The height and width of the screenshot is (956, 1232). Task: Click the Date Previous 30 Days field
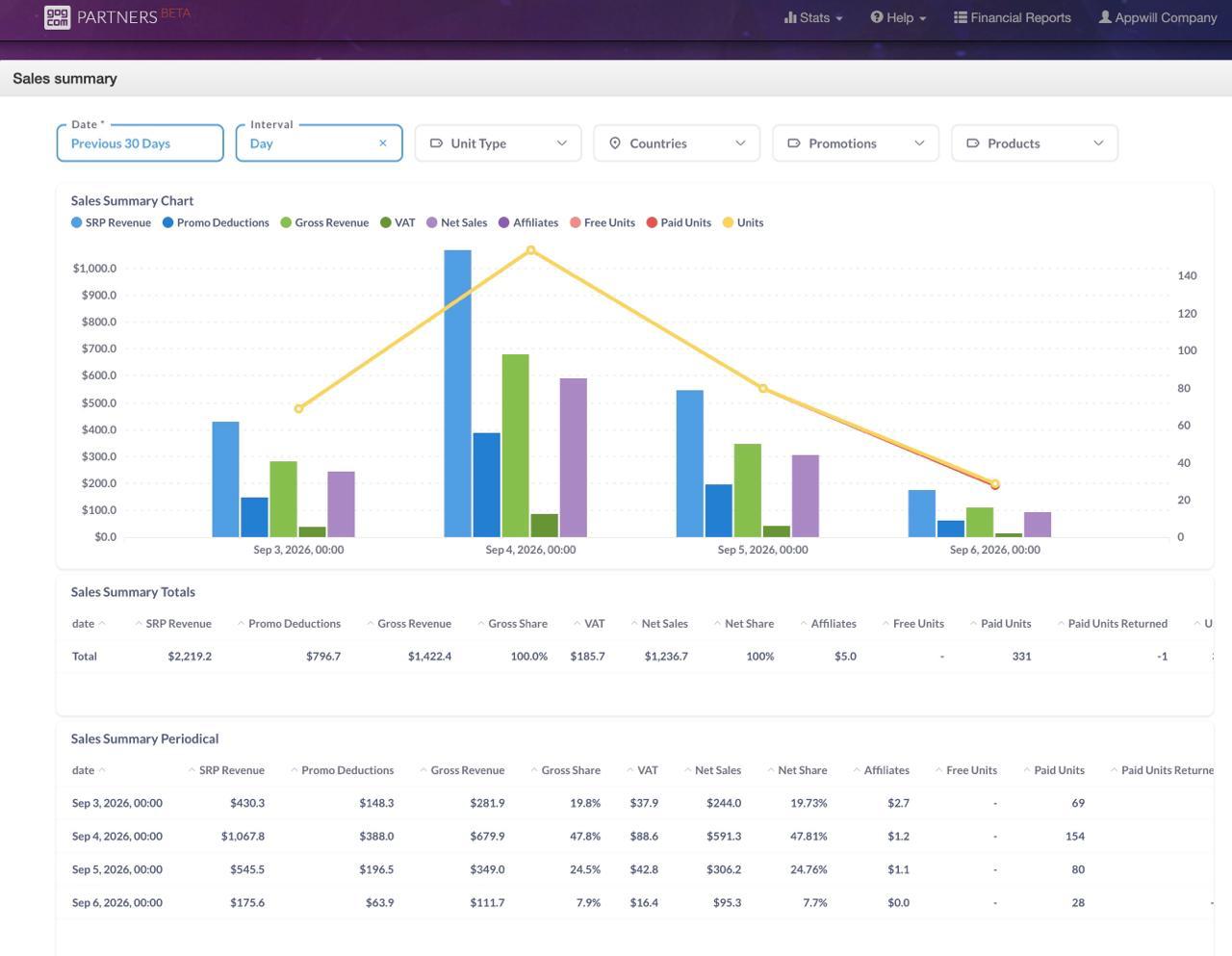[140, 143]
